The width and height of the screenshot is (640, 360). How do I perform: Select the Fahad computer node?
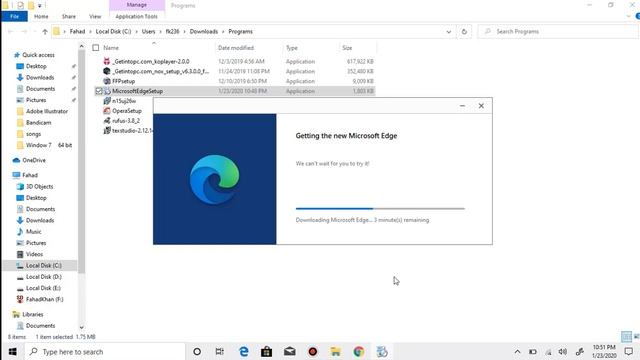click(x=30, y=175)
